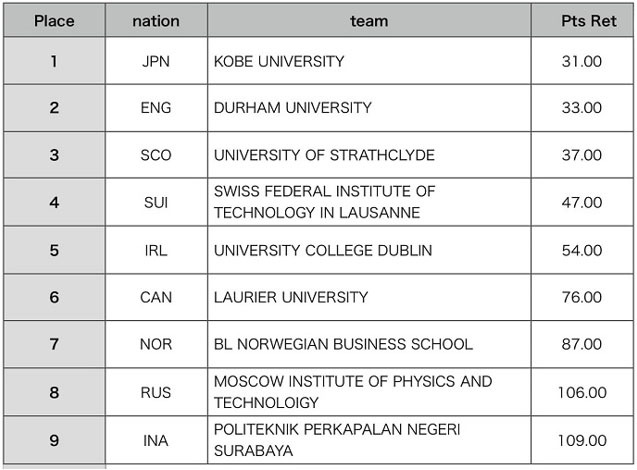Click the BL NORWEGIAN BUSINESS SCHOOL cell
Viewport: 637px width, 470px height.
(343, 344)
